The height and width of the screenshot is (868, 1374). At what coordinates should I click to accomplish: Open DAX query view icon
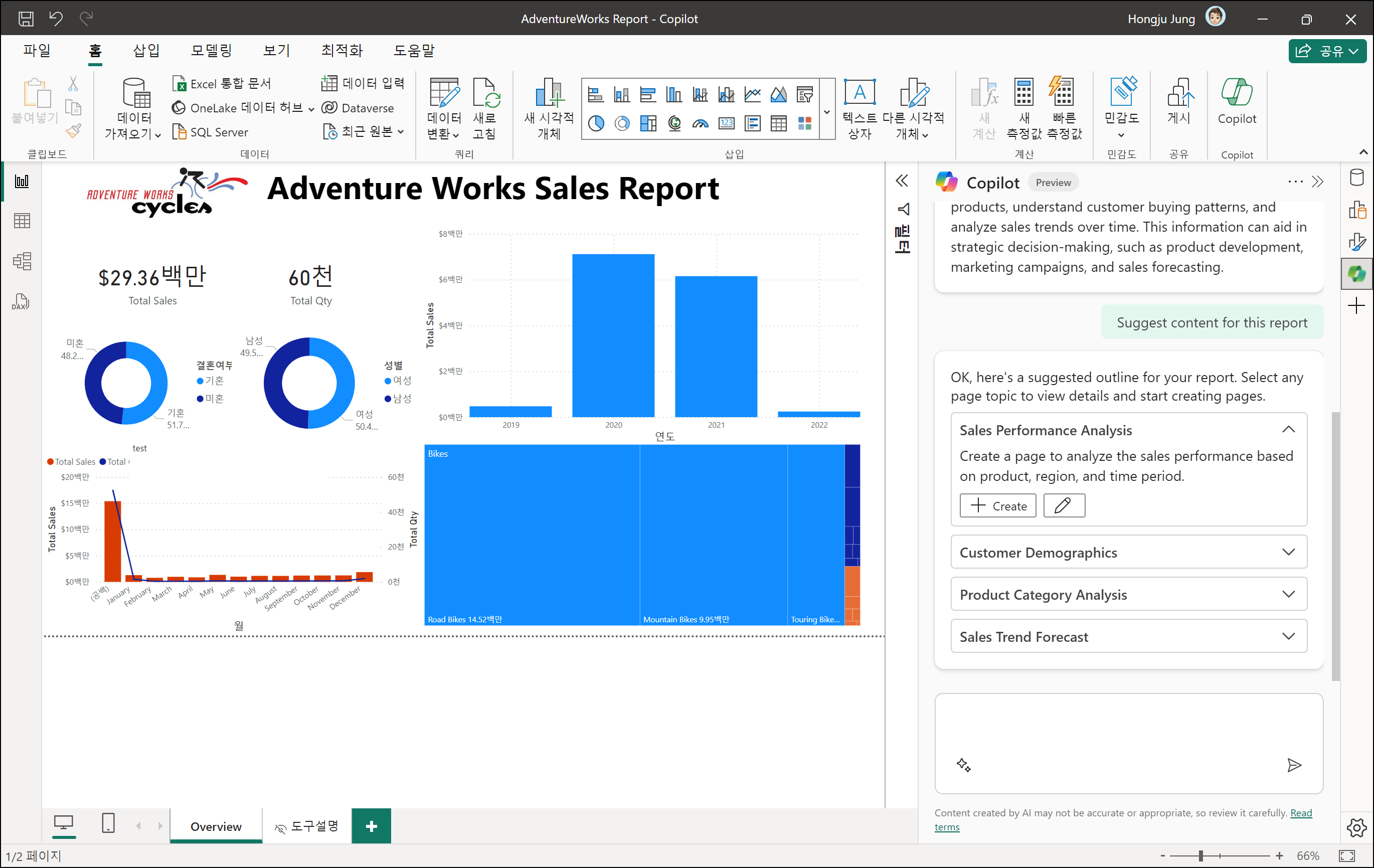click(x=21, y=302)
